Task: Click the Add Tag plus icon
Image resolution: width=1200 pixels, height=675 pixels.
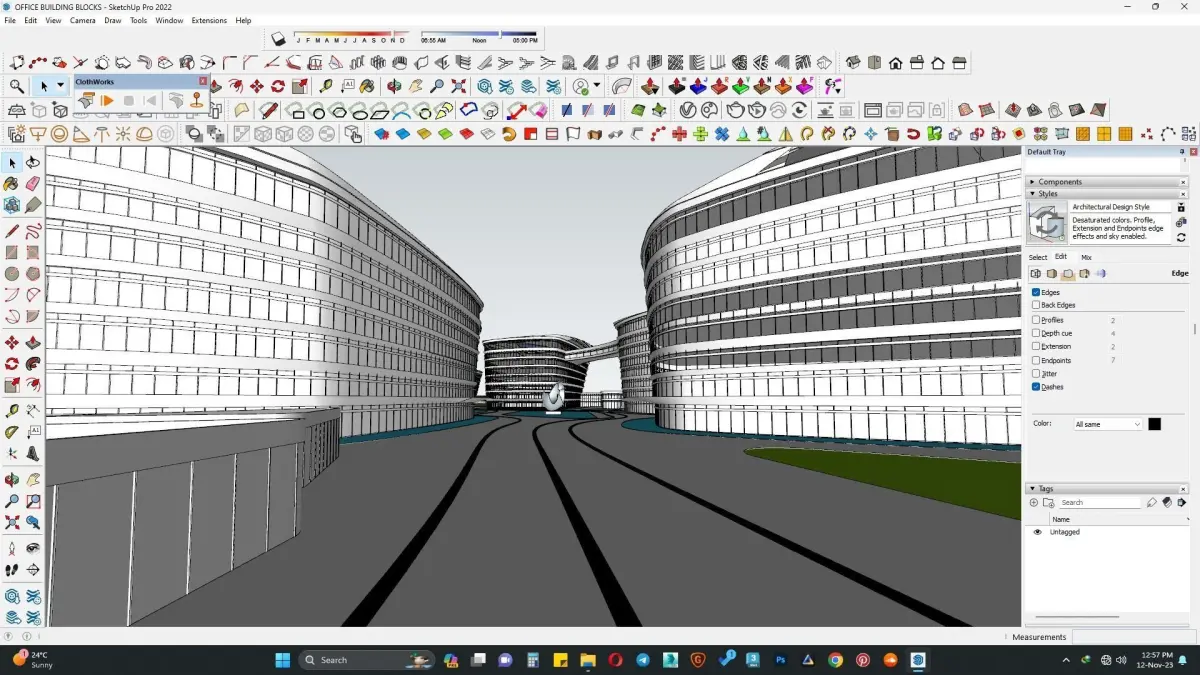Action: click(x=1034, y=502)
